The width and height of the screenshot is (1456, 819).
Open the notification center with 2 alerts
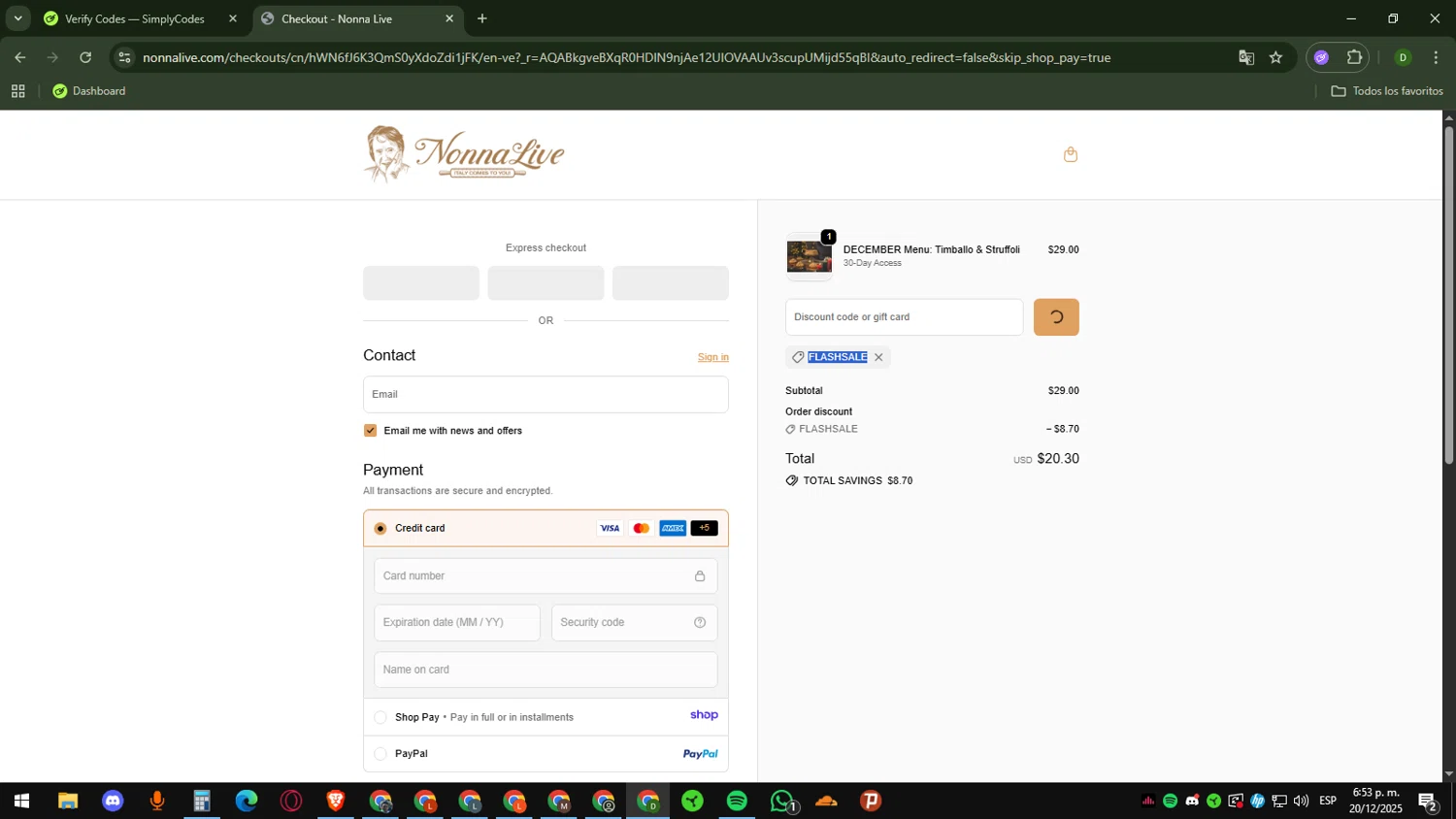(1428, 802)
